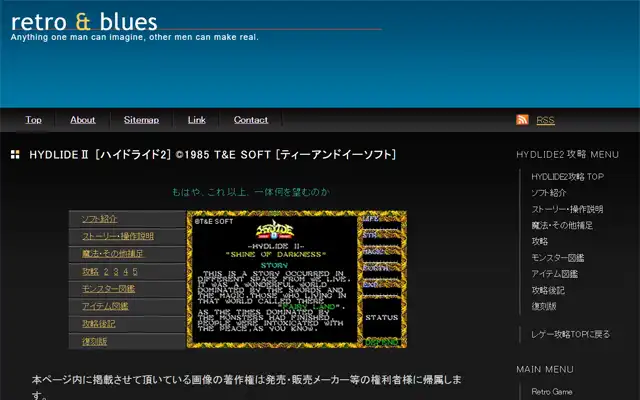The width and height of the screenshot is (640, 400).
Task: Click the orange RSS feed icon
Action: coord(522,120)
